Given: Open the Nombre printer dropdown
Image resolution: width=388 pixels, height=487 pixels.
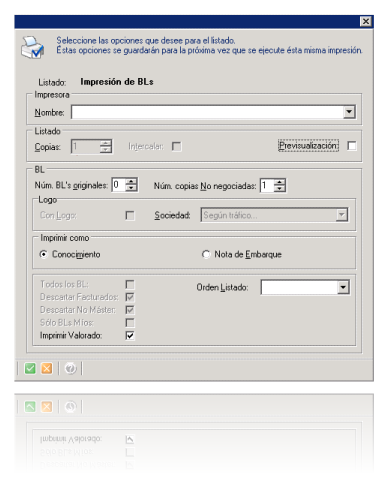Looking at the screenshot, I should [x=349, y=112].
